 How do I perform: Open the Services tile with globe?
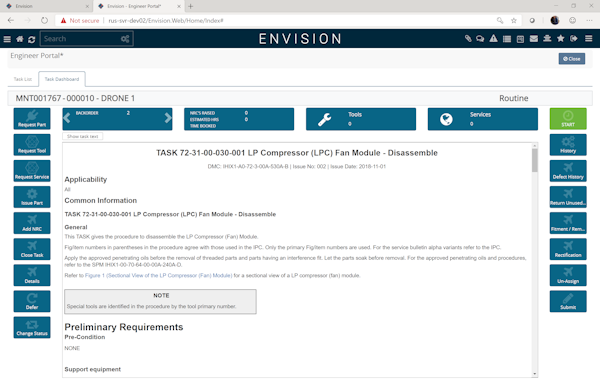tap(483, 119)
